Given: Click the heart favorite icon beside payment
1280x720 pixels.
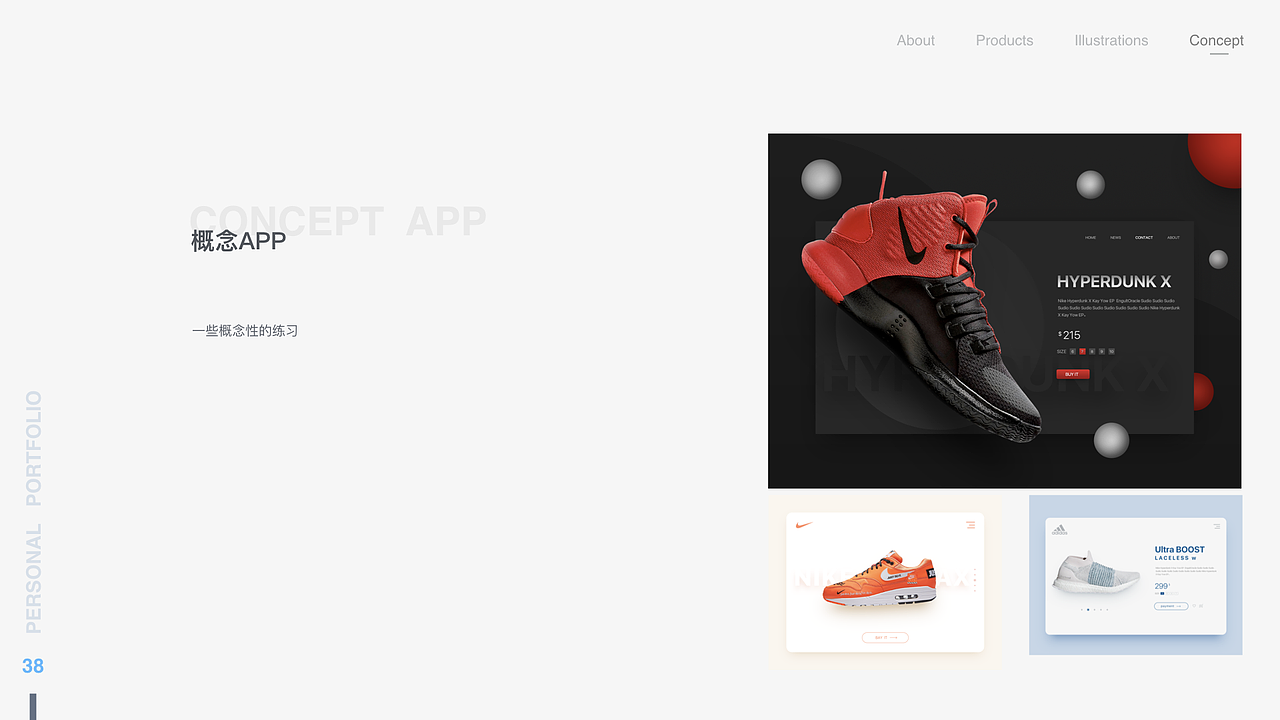Looking at the screenshot, I should tap(1194, 606).
